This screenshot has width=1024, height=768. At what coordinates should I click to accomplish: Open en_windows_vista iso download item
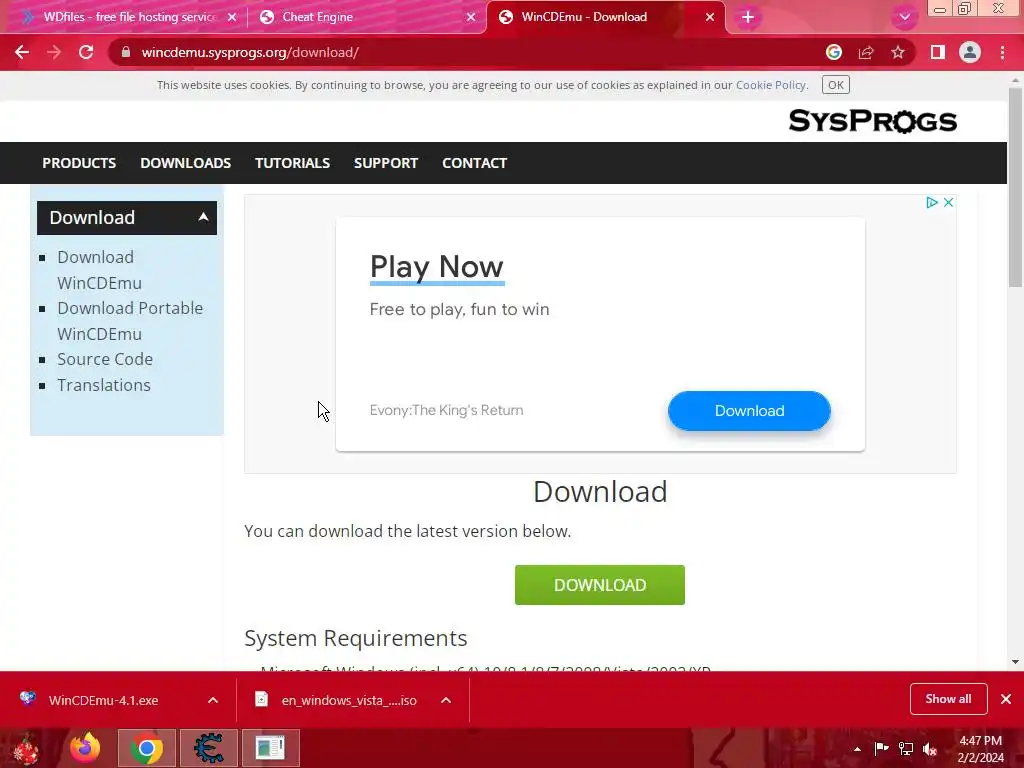[x=349, y=700]
